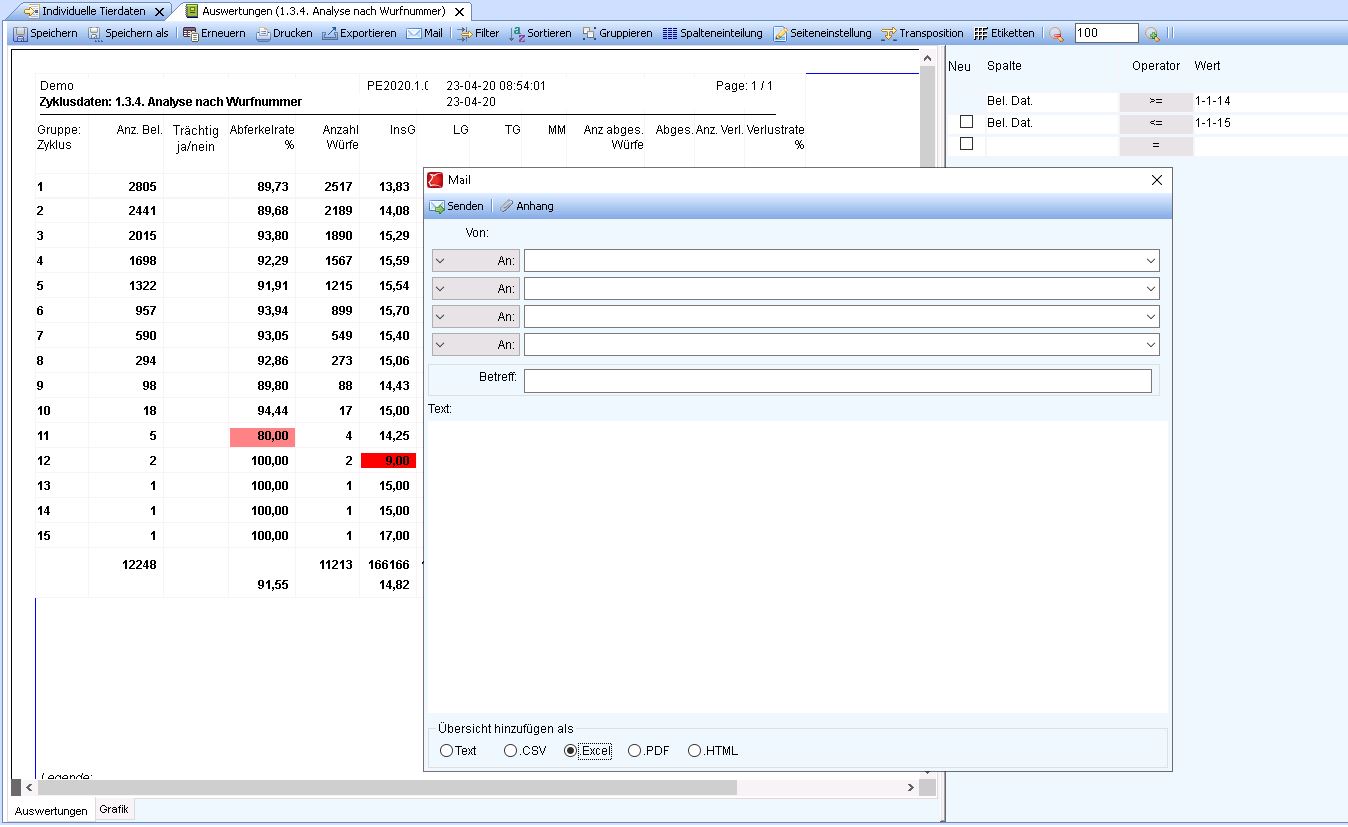Image resolution: width=1348 pixels, height=827 pixels.
Task: Click the Spalte header in the filter panel
Action: click(x=1004, y=66)
